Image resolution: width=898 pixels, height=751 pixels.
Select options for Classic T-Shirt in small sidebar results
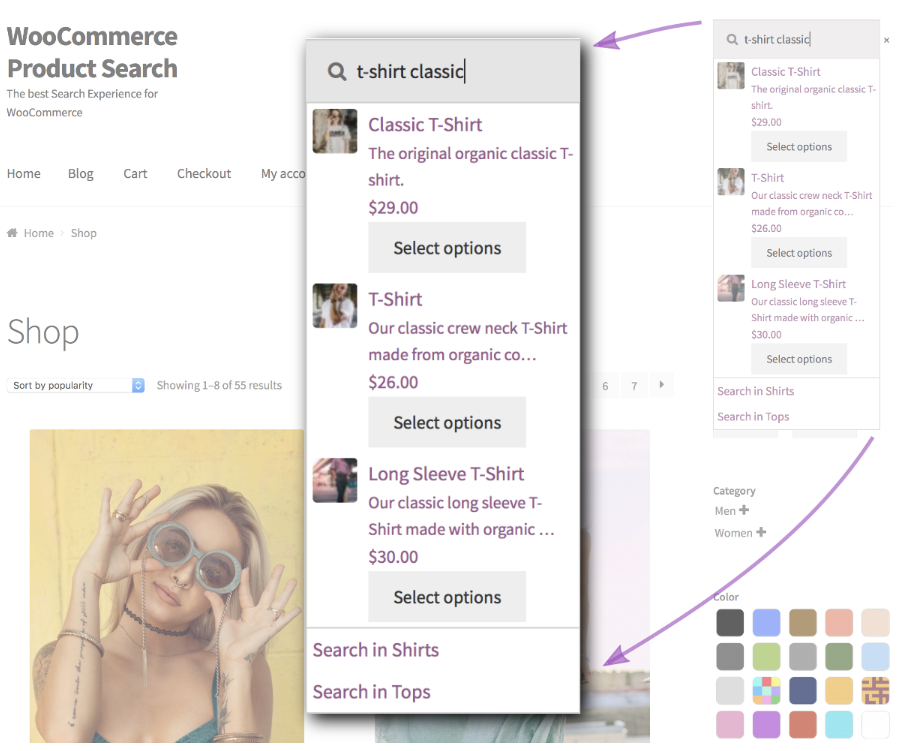[799, 147]
